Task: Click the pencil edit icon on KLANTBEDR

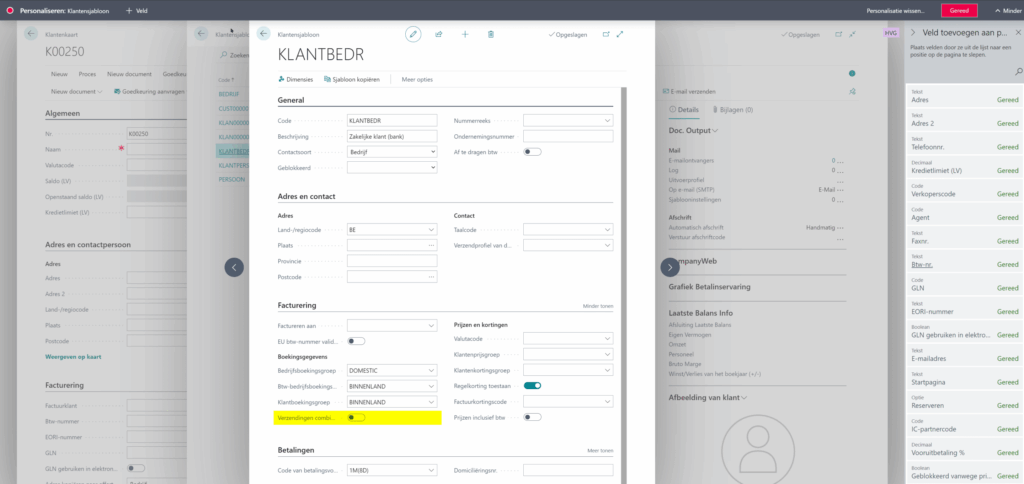Action: tap(413, 34)
